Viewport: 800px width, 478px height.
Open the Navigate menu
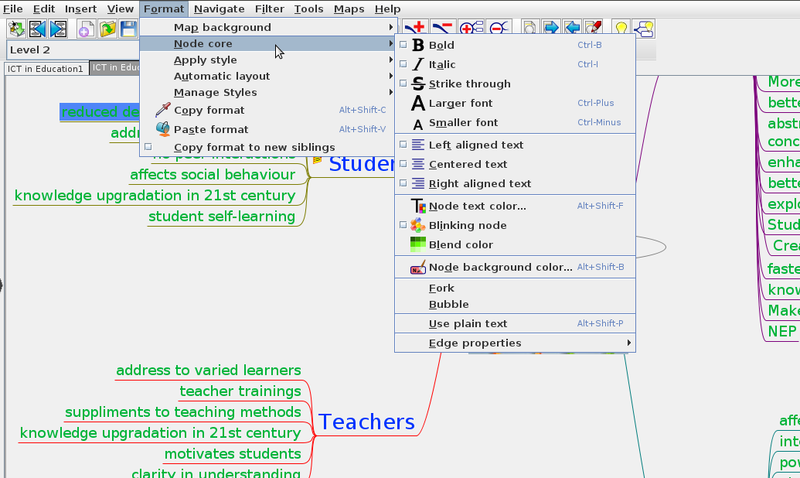click(x=219, y=9)
